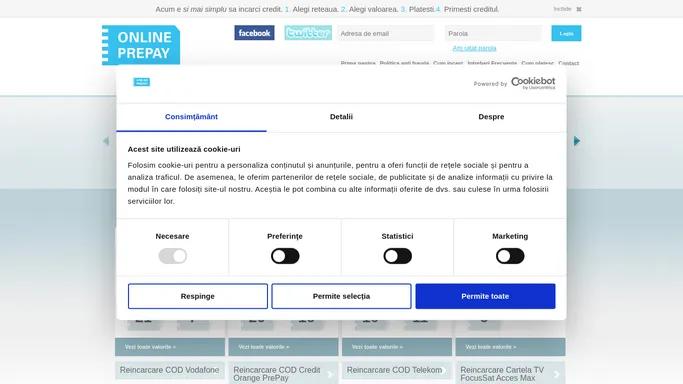
Task: Open Prima pagina navigation item
Action: click(358, 63)
